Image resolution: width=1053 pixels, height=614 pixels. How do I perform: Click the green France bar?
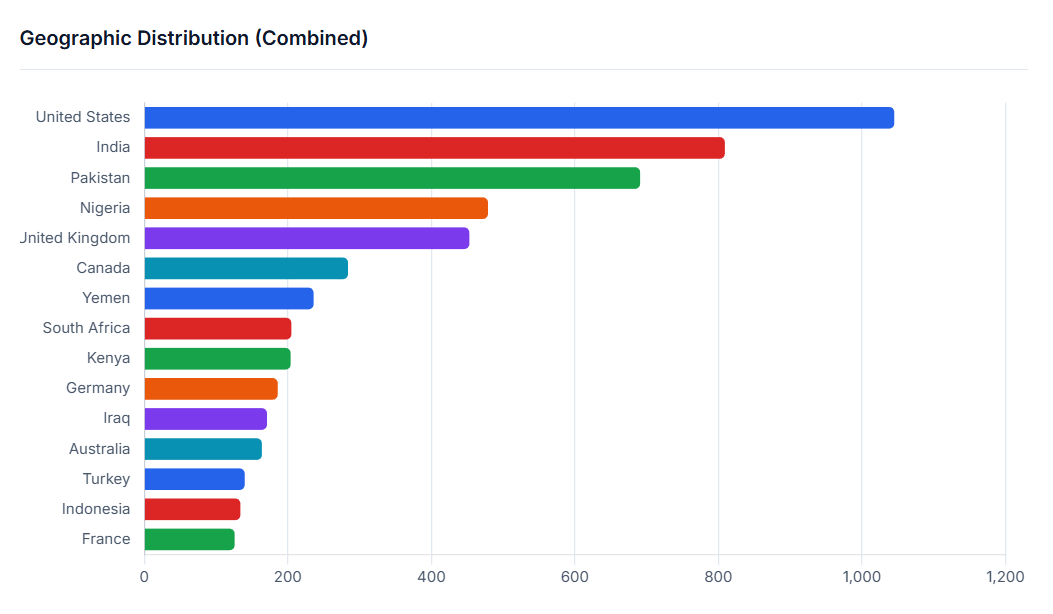(189, 539)
